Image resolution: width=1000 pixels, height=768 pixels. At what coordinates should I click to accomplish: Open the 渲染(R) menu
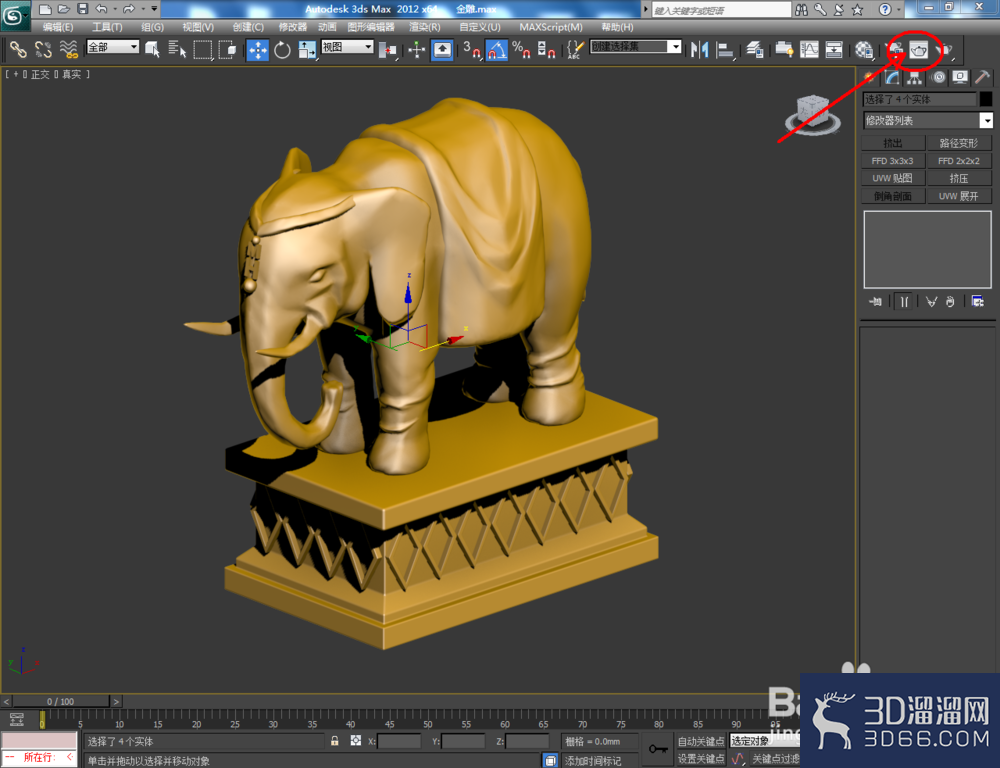(x=425, y=27)
